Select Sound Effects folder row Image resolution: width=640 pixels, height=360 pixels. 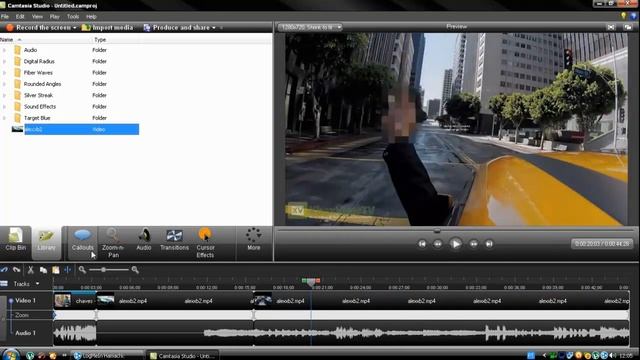69,107
